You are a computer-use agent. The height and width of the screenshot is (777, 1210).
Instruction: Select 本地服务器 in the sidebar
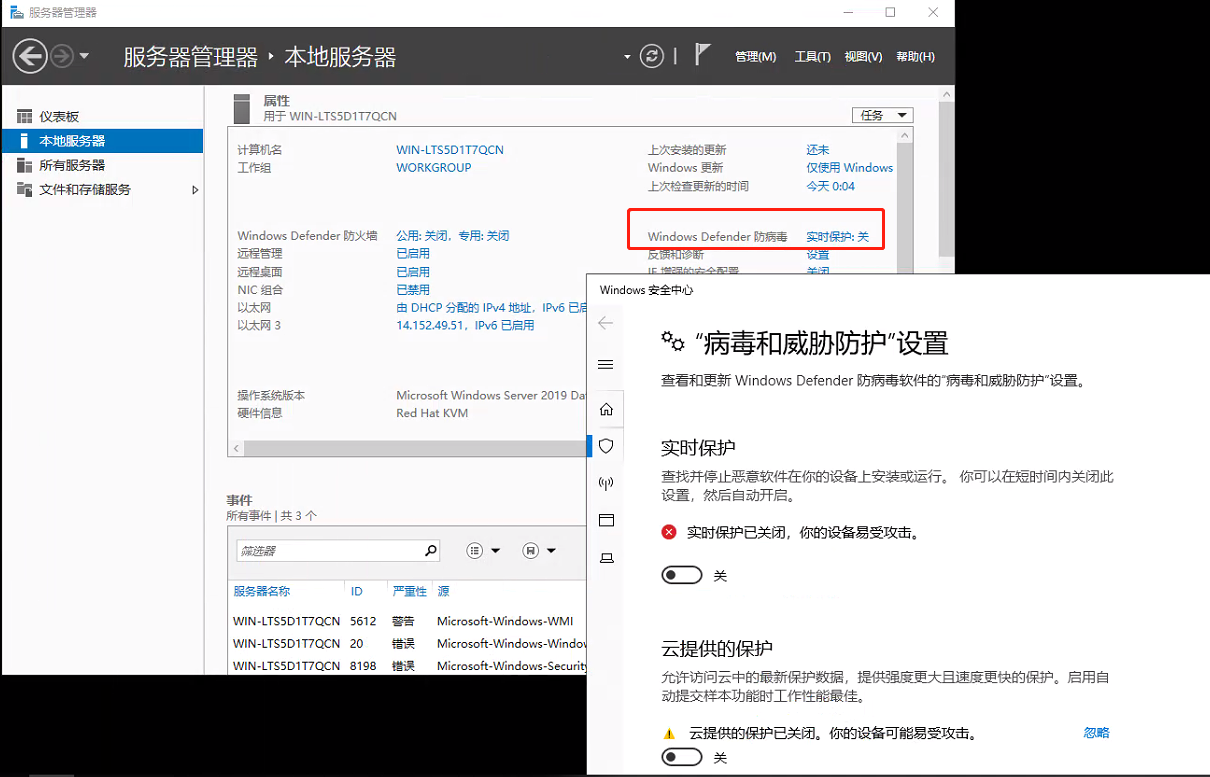(102, 141)
